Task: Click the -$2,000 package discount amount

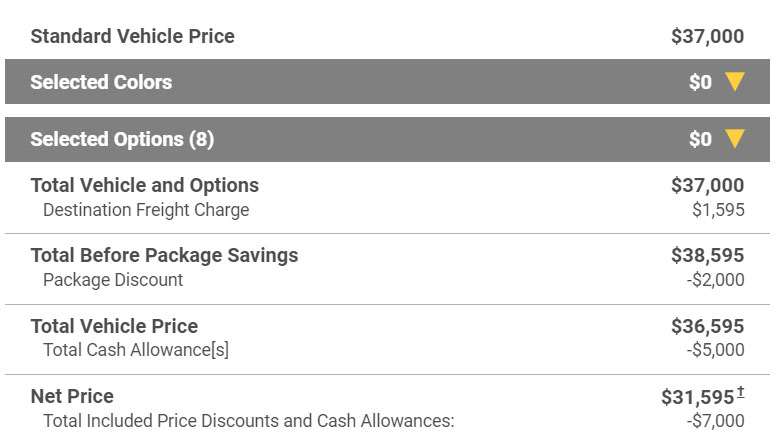Action: (716, 280)
